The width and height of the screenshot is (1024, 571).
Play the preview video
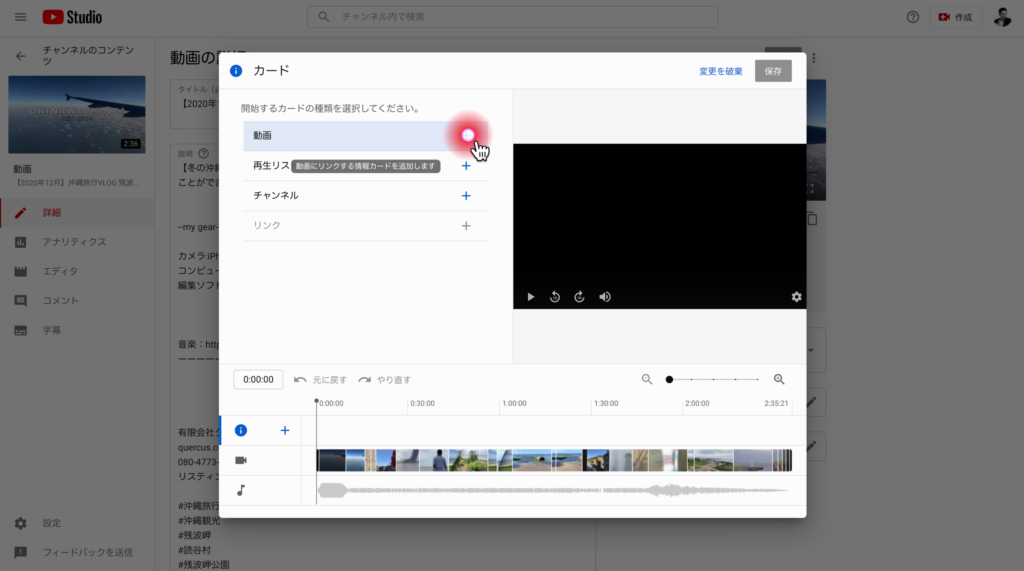coord(530,297)
